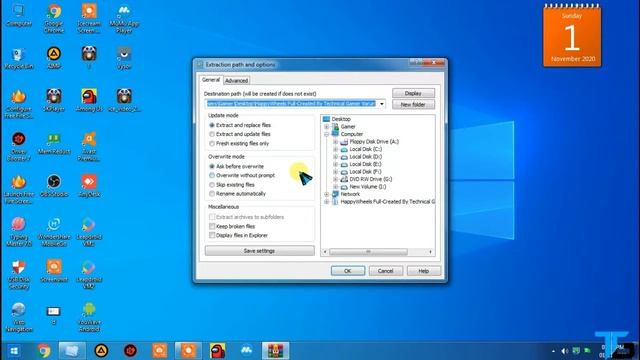Select Local Disk (E:) in tree

(x=365, y=164)
